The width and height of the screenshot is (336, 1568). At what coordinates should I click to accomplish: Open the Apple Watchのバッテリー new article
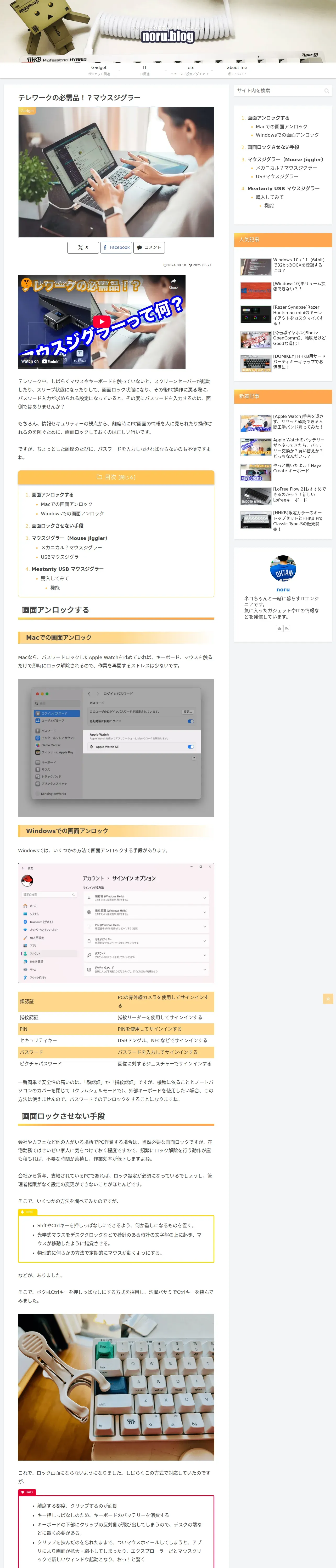[x=283, y=447]
